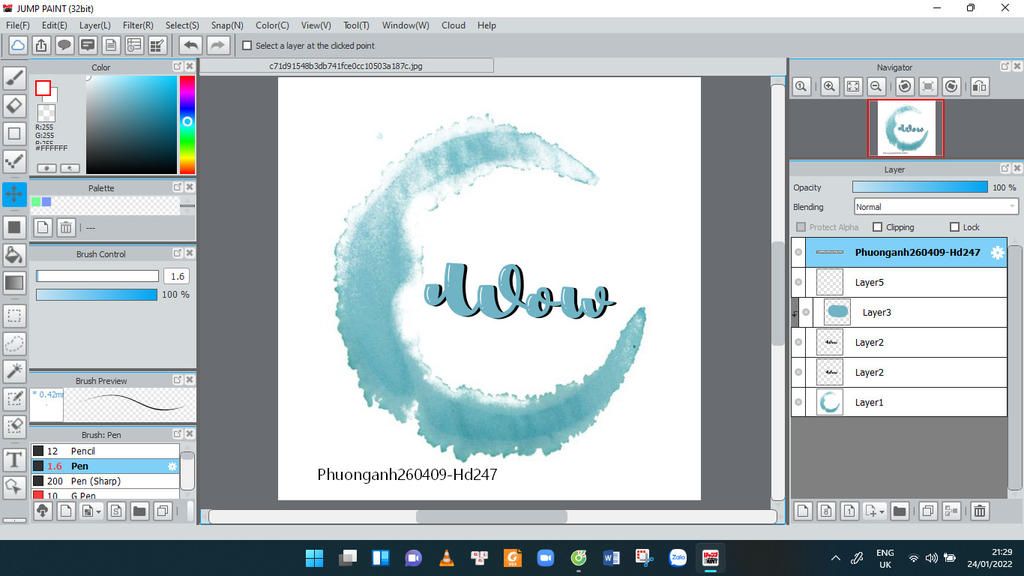
Task: Click the Navigator canvas thumbnail
Action: pos(905,129)
